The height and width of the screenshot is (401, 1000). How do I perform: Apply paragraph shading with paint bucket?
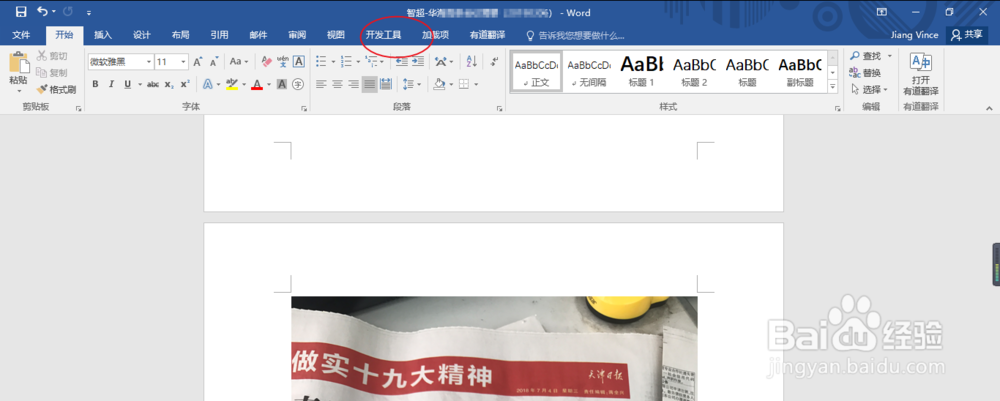[x=439, y=84]
